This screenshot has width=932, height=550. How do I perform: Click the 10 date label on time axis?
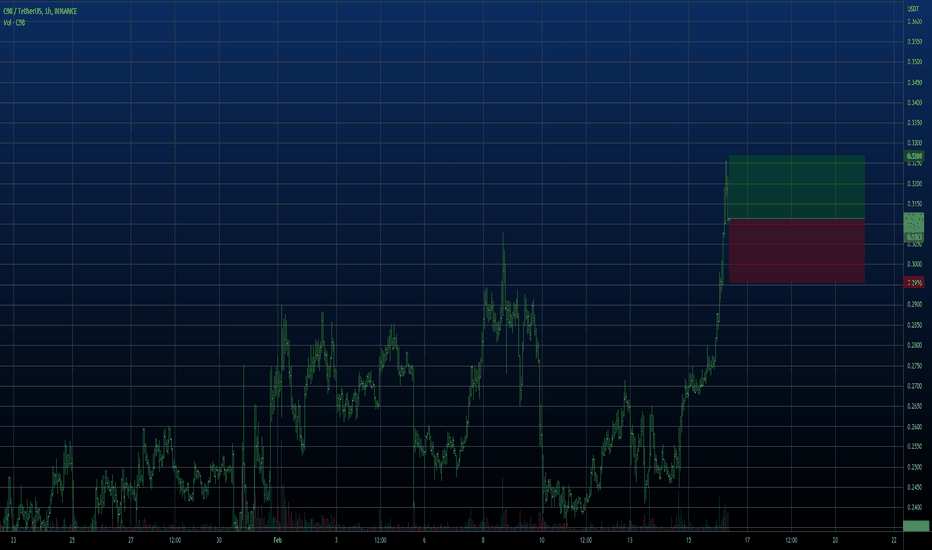pyautogui.click(x=541, y=540)
